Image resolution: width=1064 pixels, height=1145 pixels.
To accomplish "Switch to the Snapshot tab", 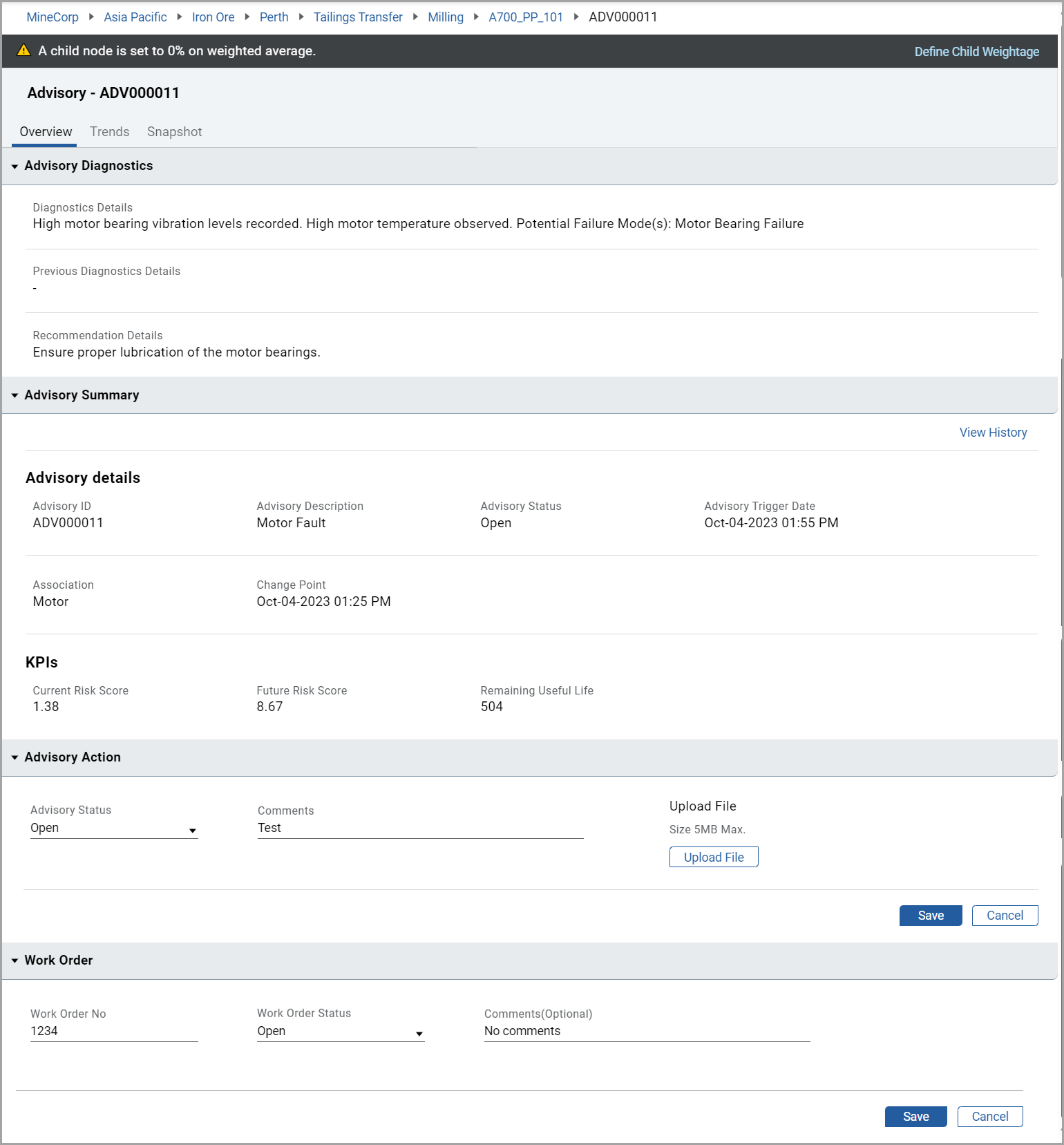I will pos(174,132).
